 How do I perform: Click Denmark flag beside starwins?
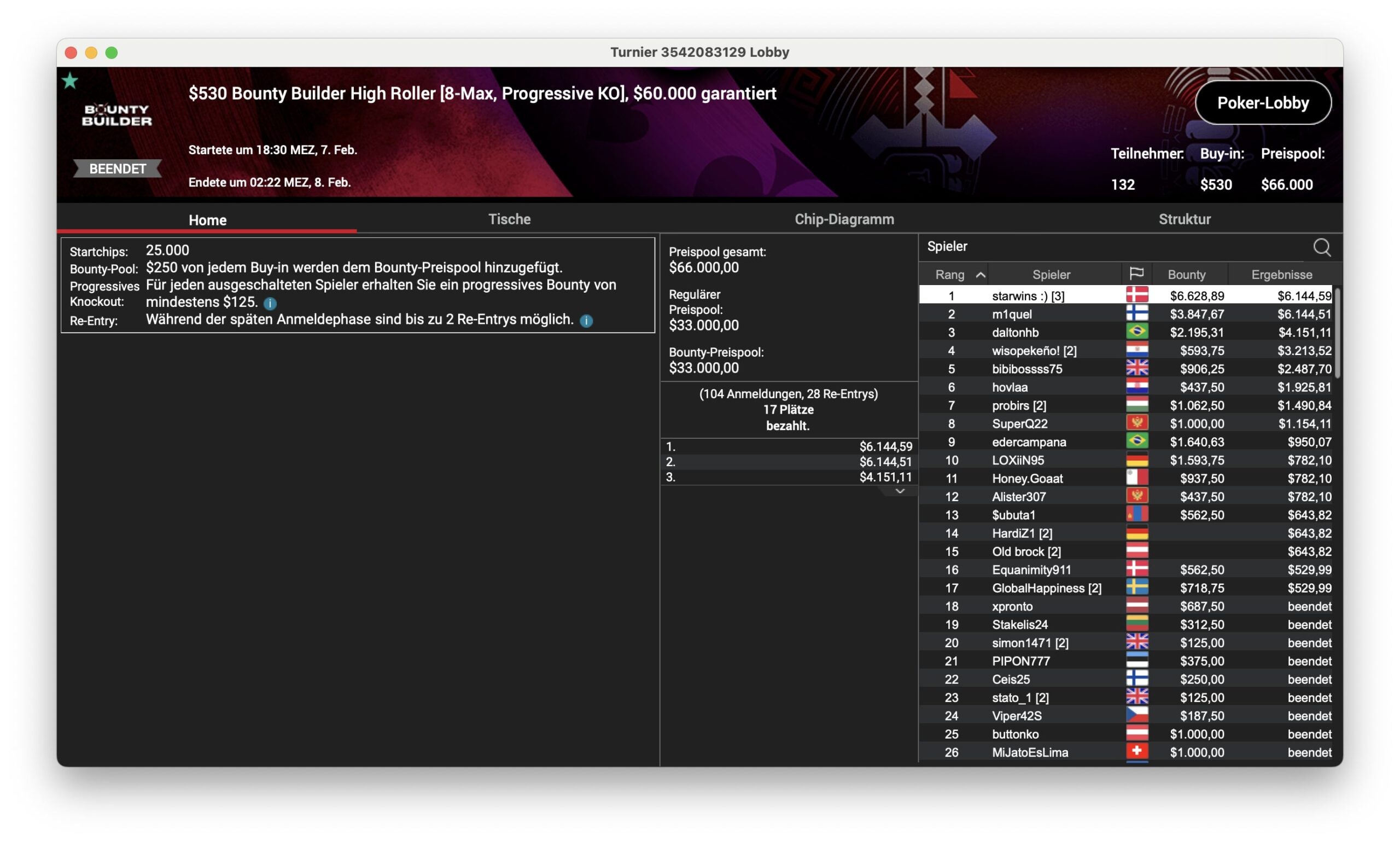[1136, 295]
